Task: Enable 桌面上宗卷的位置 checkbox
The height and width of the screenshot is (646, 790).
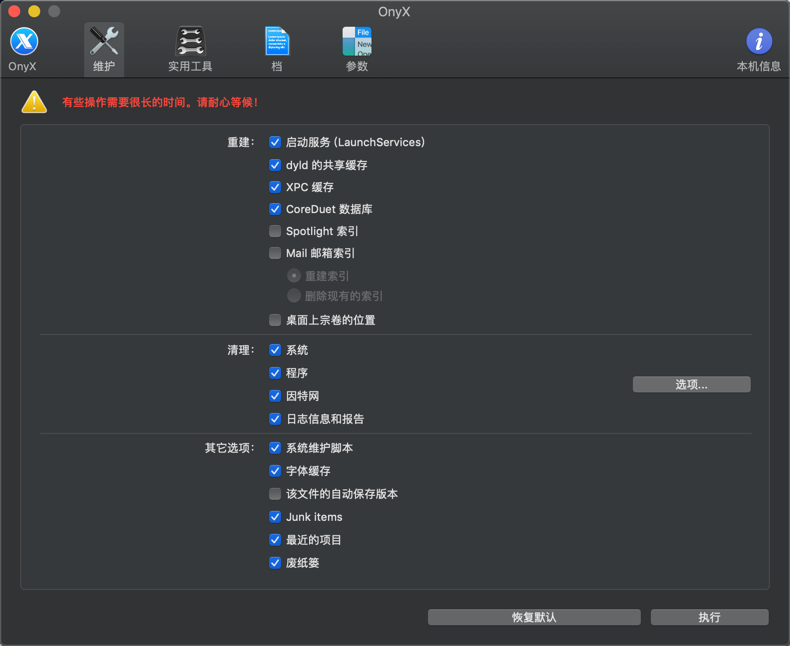Action: [275, 320]
